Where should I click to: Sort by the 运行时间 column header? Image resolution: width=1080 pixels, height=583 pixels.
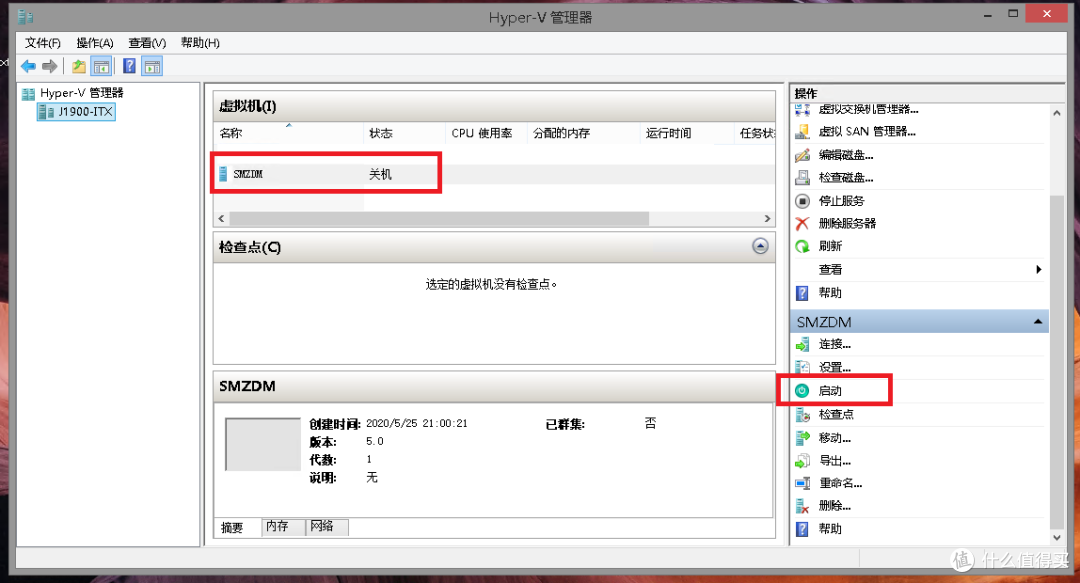(x=687, y=133)
